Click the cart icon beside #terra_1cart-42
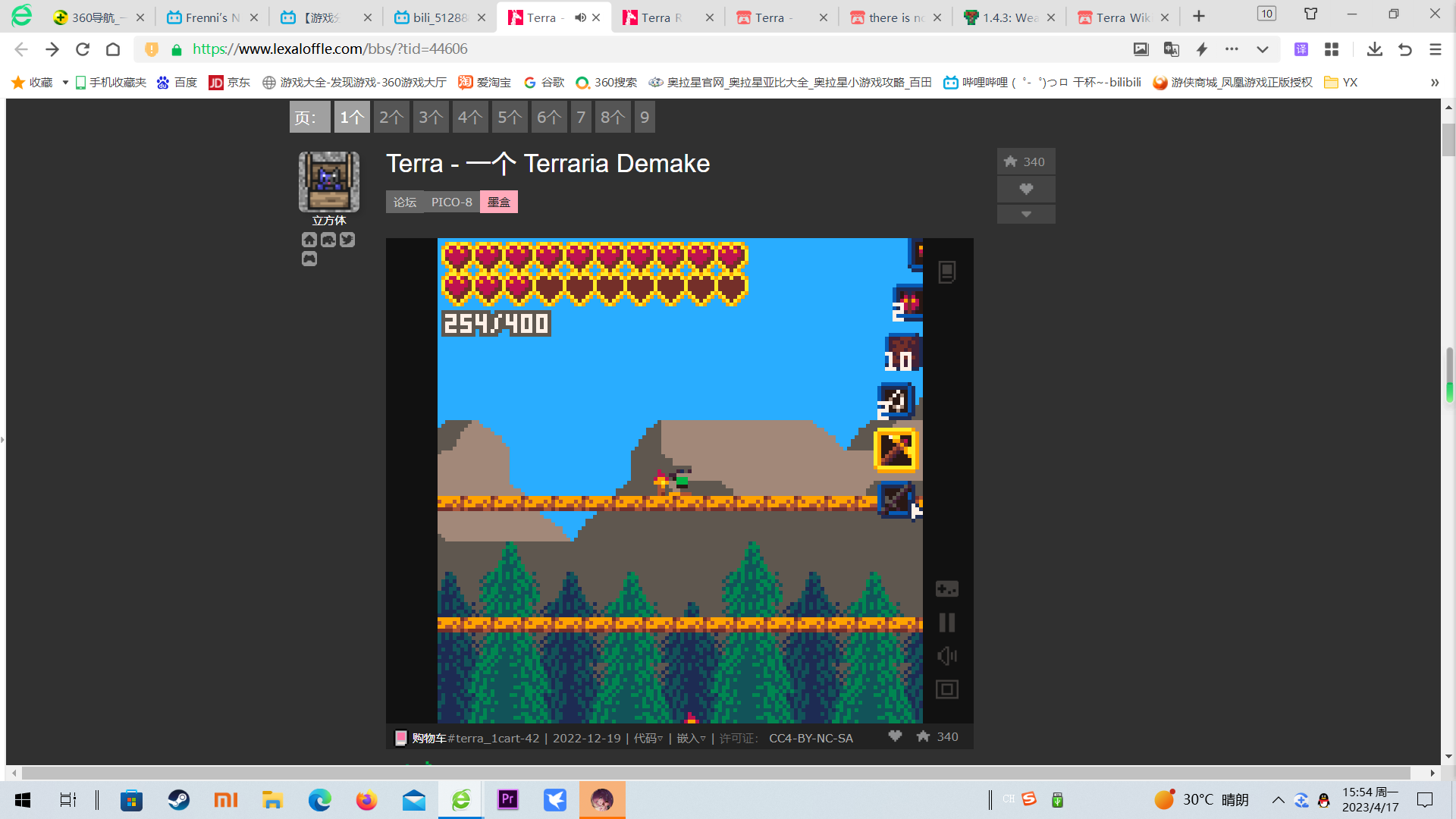This screenshot has height=819, width=1456. pyautogui.click(x=401, y=738)
